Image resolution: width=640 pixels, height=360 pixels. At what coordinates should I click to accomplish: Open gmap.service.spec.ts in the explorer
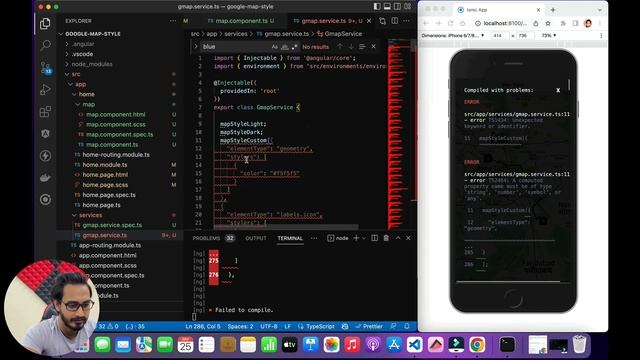tap(112, 225)
